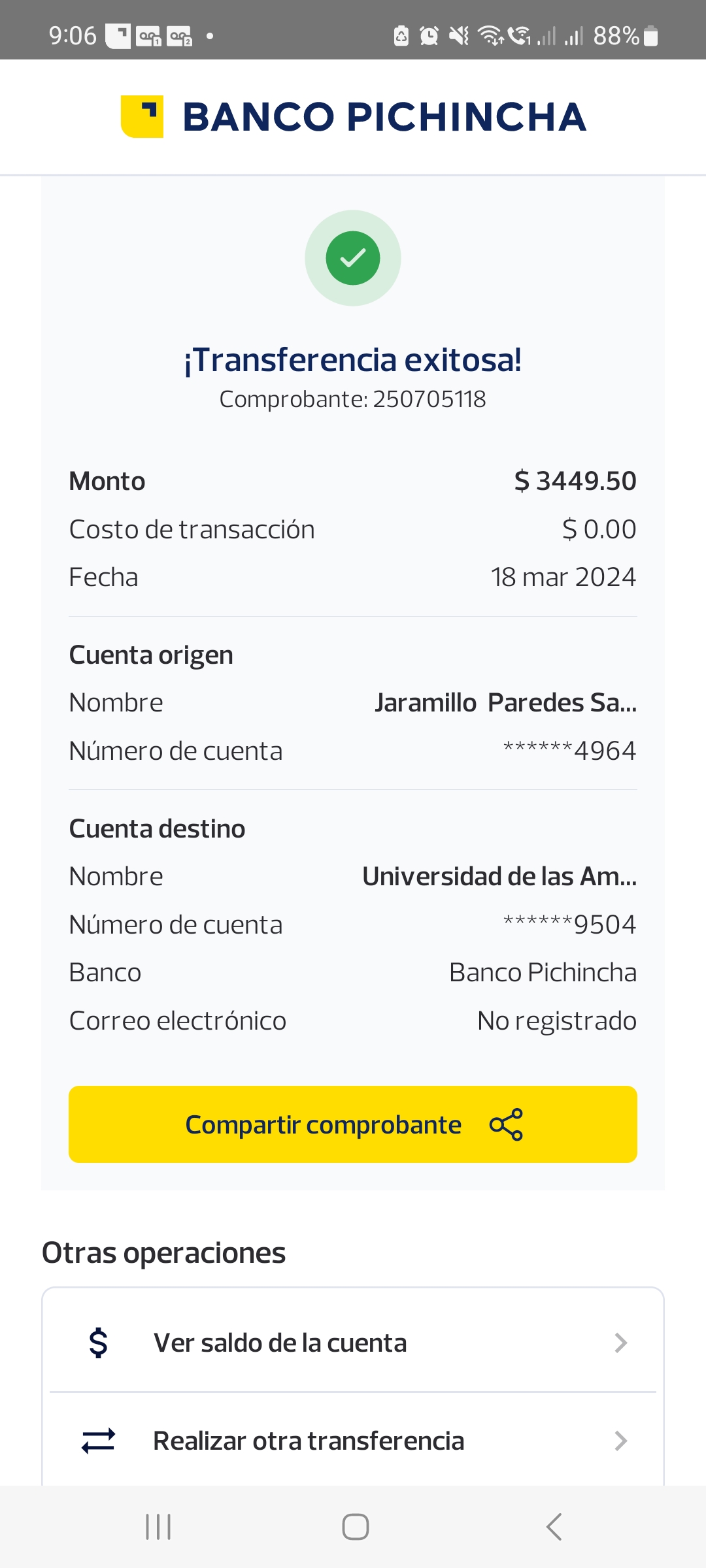
Task: Expand the Realizar otra transferencia chevron
Action: (620, 1441)
